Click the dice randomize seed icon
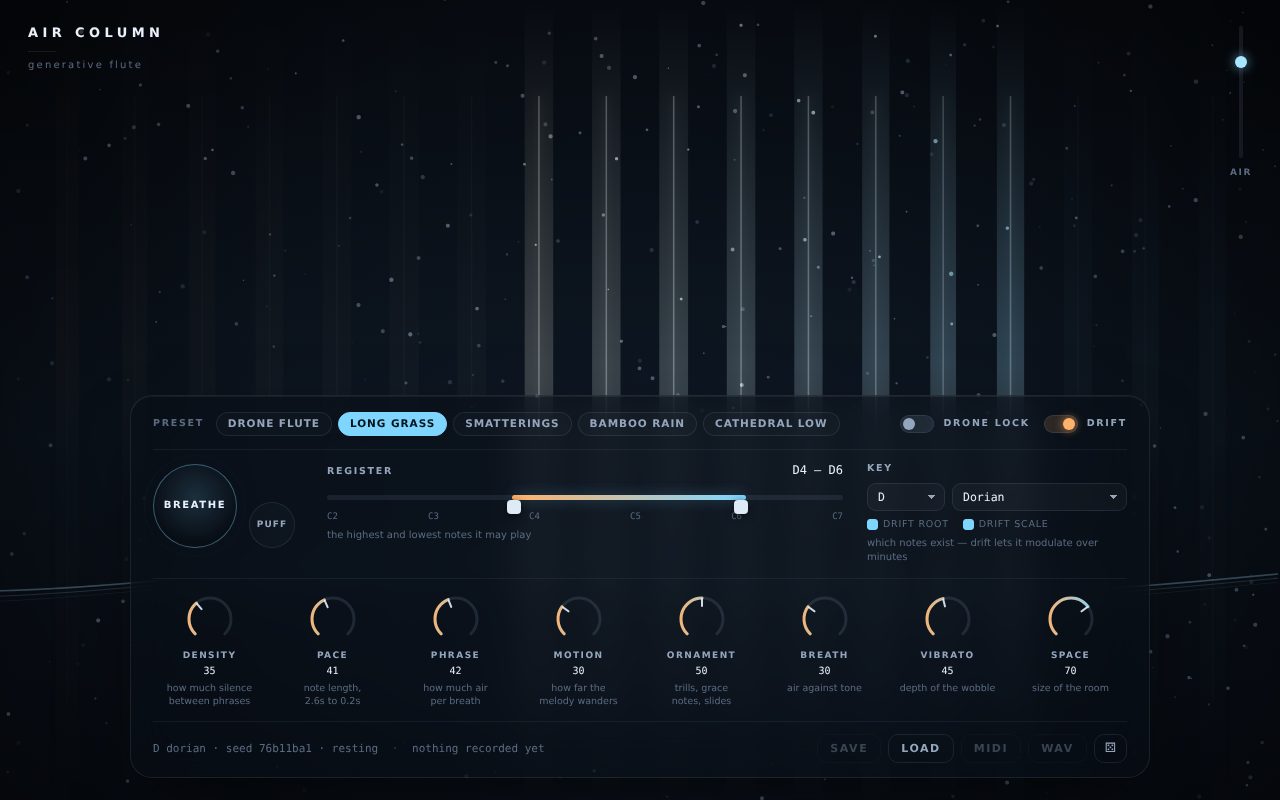The width and height of the screenshot is (1280, 800). [1110, 748]
